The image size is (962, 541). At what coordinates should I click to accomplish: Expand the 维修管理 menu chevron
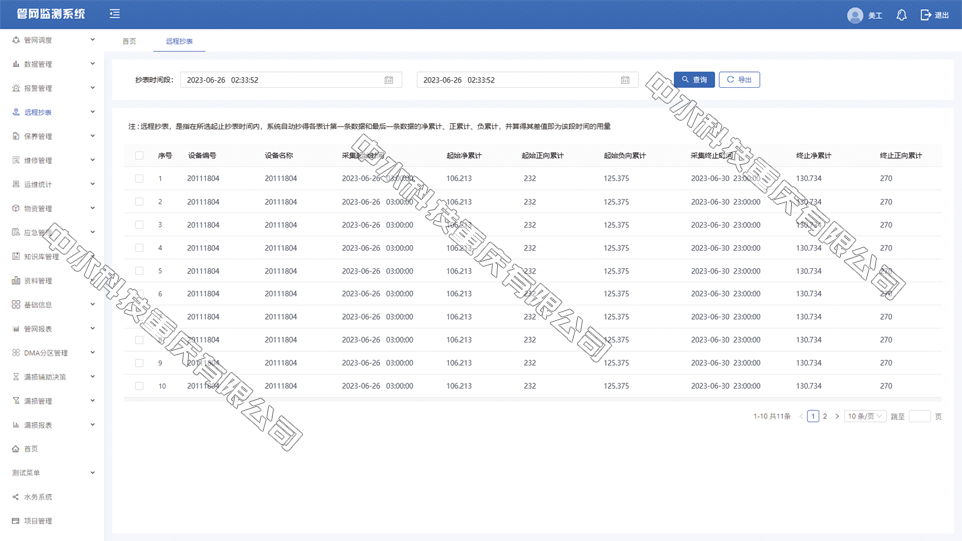[x=93, y=160]
